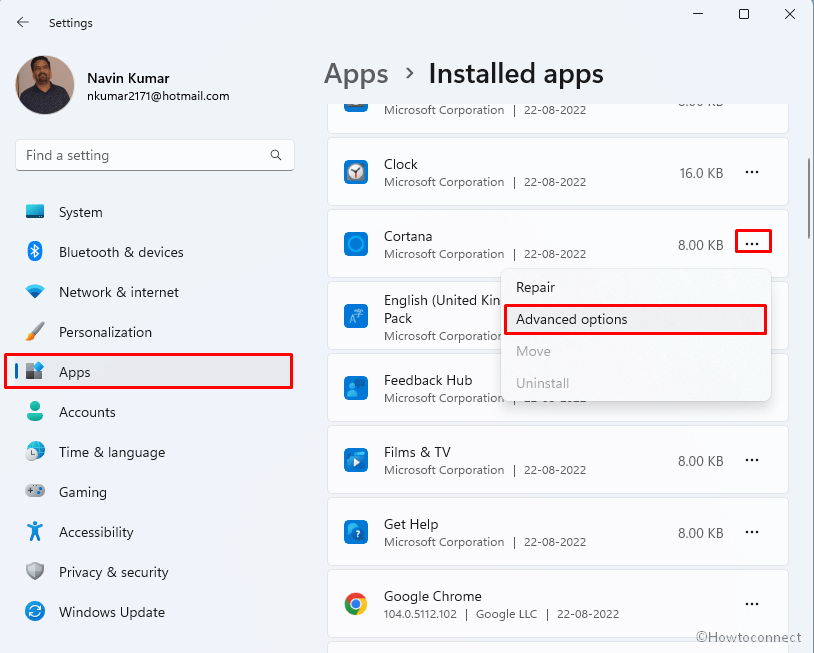Screen dimensions: 814x653
Task: Click the Accessibility figure icon
Action: [35, 532]
